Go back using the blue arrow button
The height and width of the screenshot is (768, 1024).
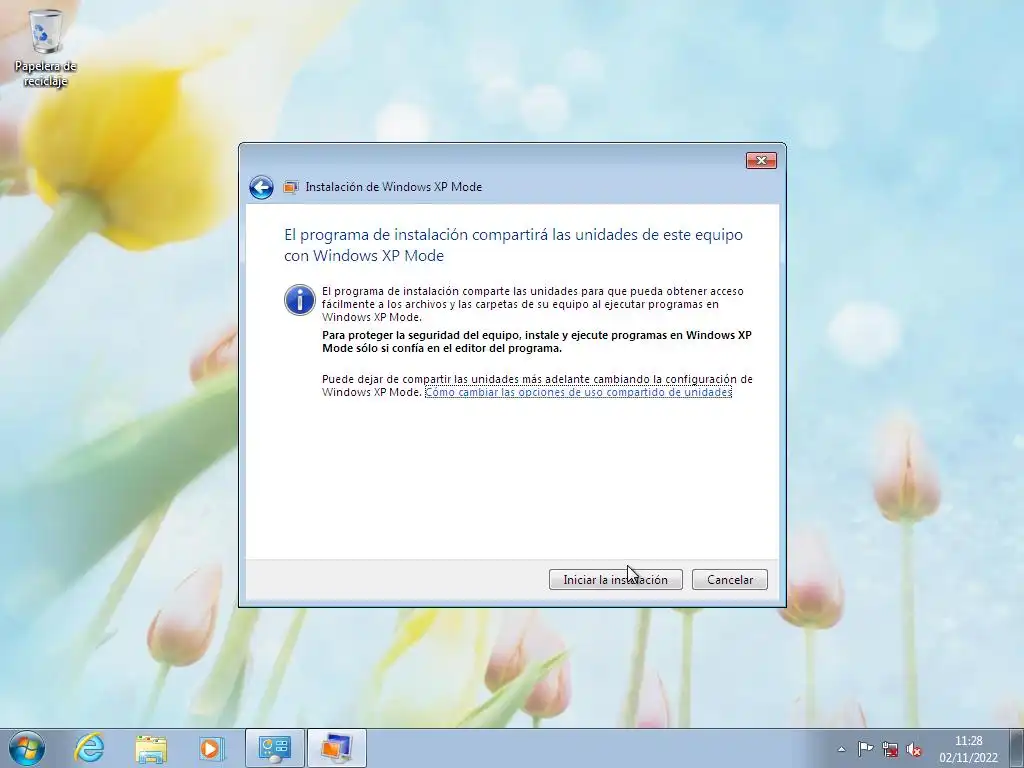pos(261,187)
